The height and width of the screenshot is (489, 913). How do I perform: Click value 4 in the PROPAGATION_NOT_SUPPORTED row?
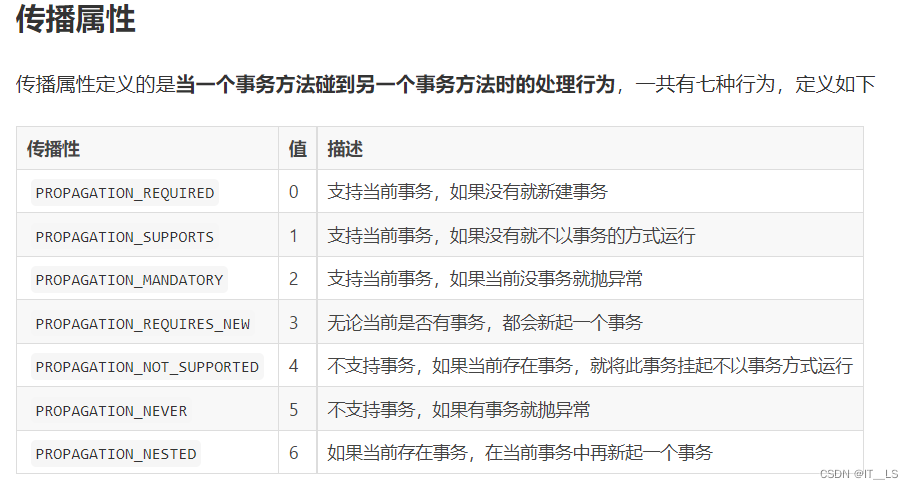pyautogui.click(x=293, y=366)
